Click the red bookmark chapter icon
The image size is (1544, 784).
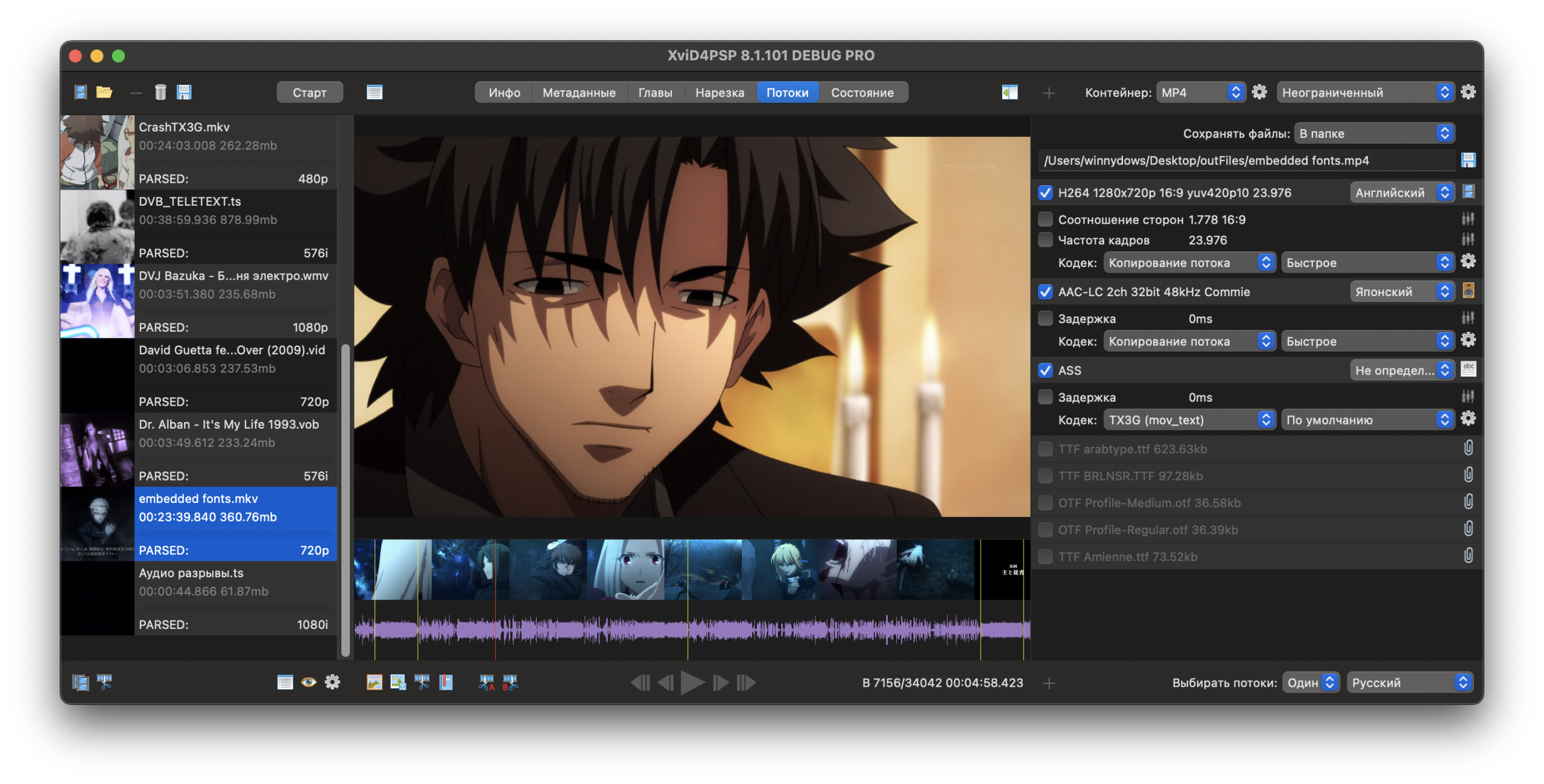pyautogui.click(x=446, y=682)
